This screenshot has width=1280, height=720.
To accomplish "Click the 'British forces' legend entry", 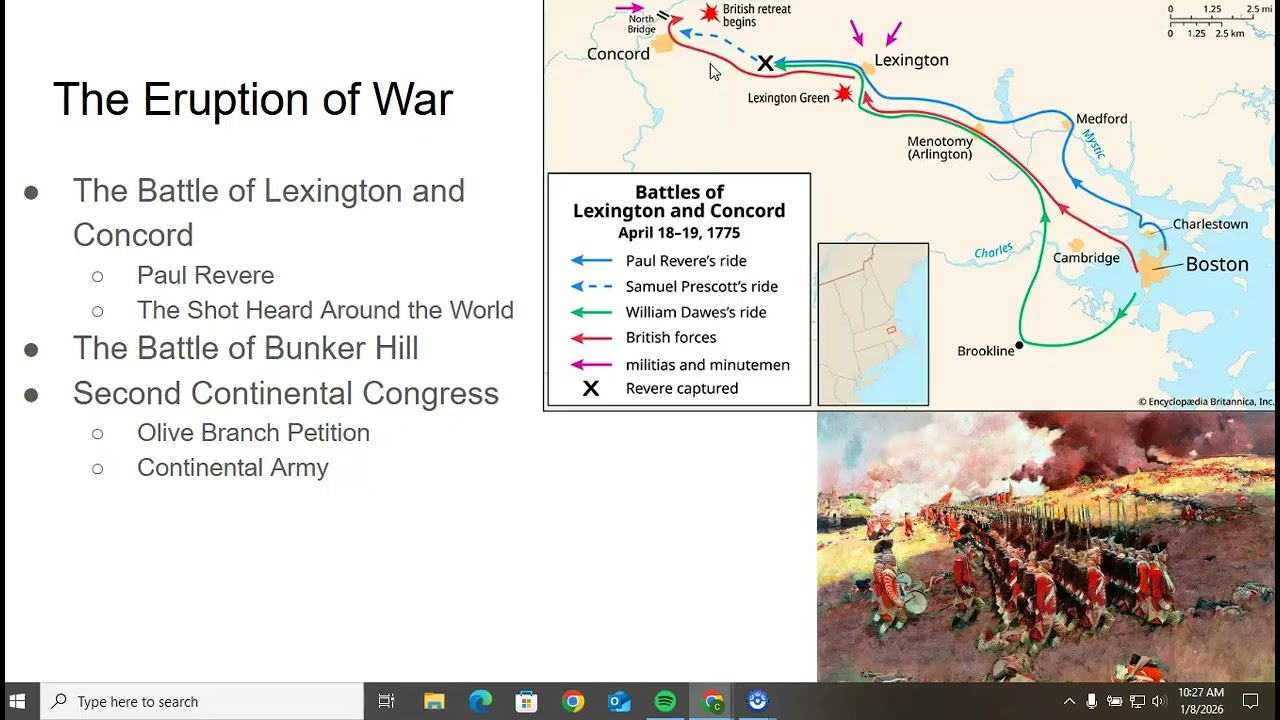I will [x=671, y=337].
